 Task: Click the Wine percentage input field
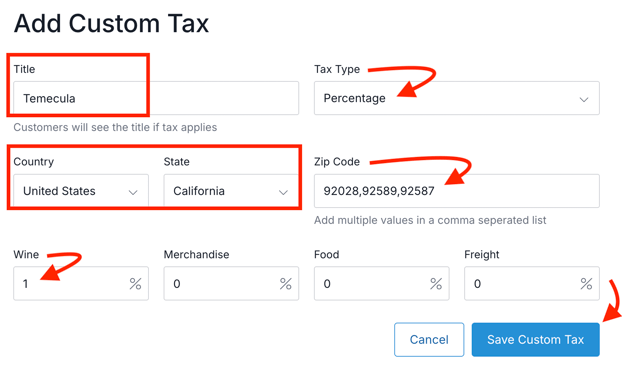(x=81, y=283)
